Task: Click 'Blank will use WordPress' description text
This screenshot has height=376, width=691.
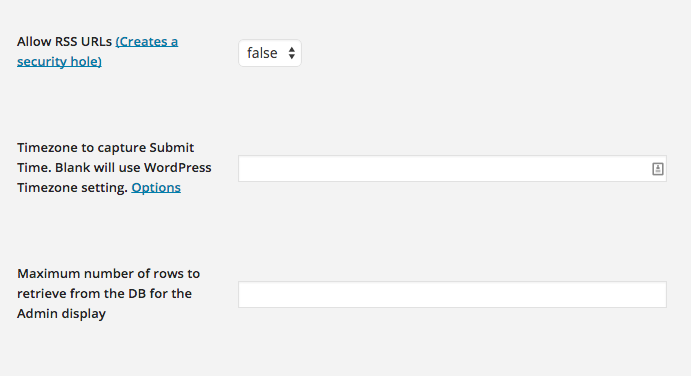Action: coord(133,168)
